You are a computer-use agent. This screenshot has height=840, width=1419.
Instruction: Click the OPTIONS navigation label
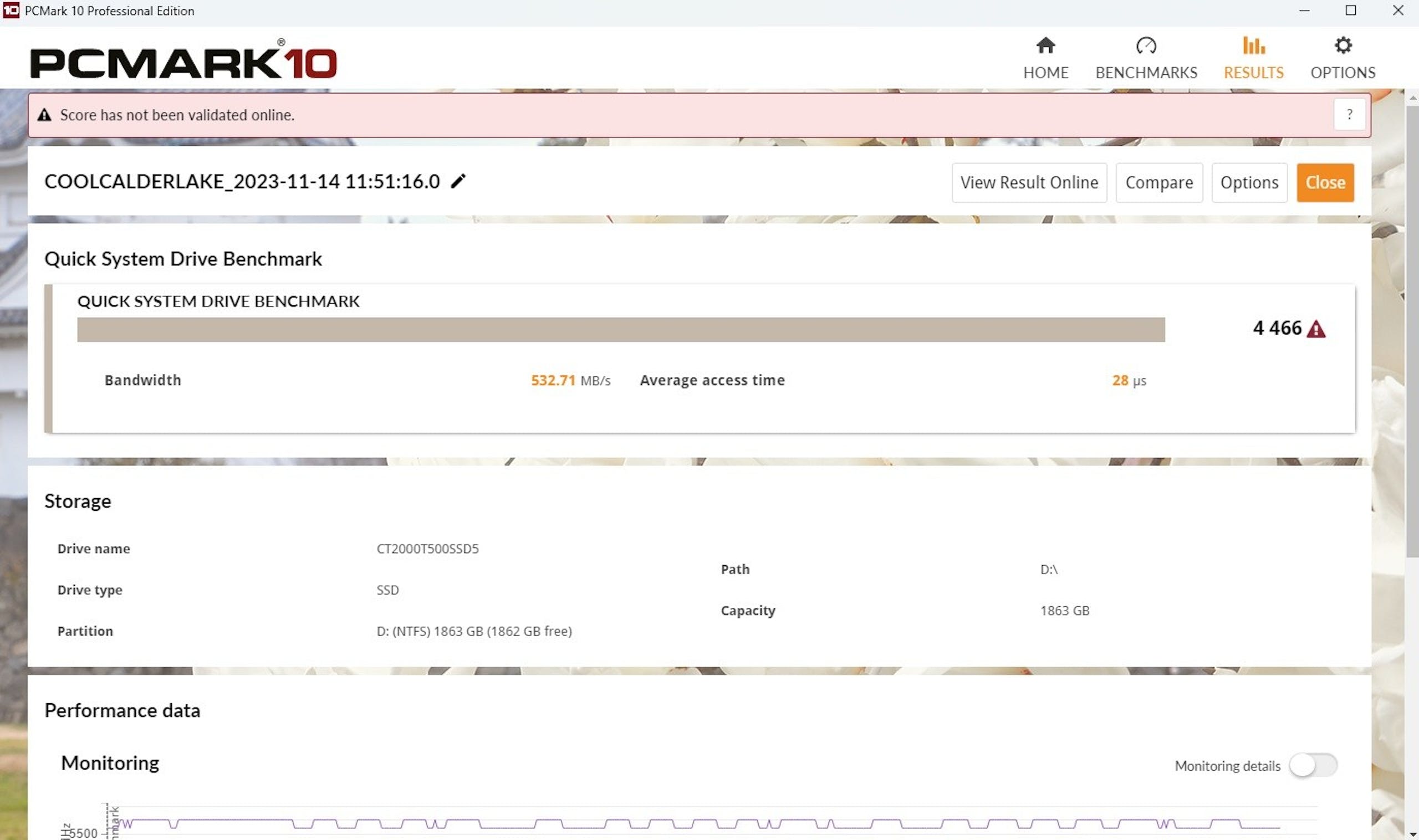pos(1343,73)
